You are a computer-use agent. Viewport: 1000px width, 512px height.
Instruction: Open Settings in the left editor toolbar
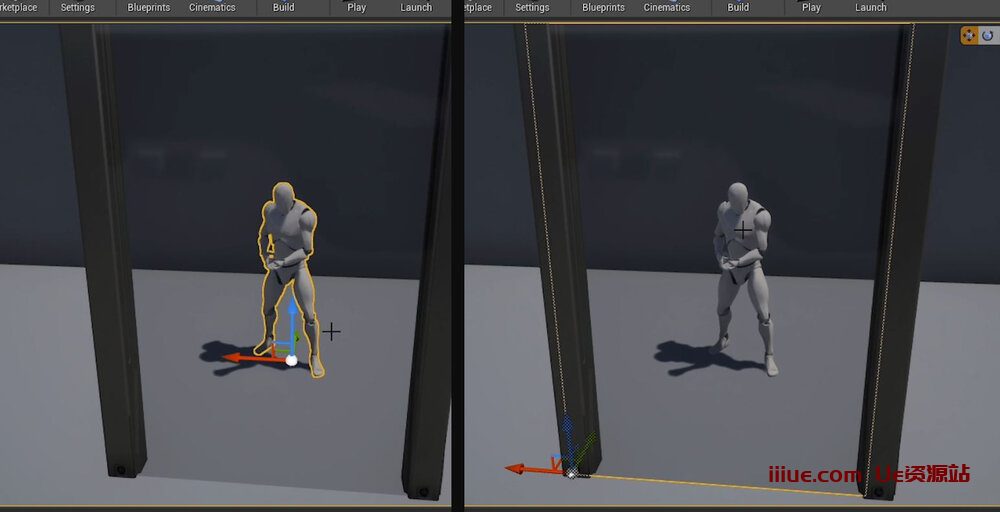tap(77, 7)
